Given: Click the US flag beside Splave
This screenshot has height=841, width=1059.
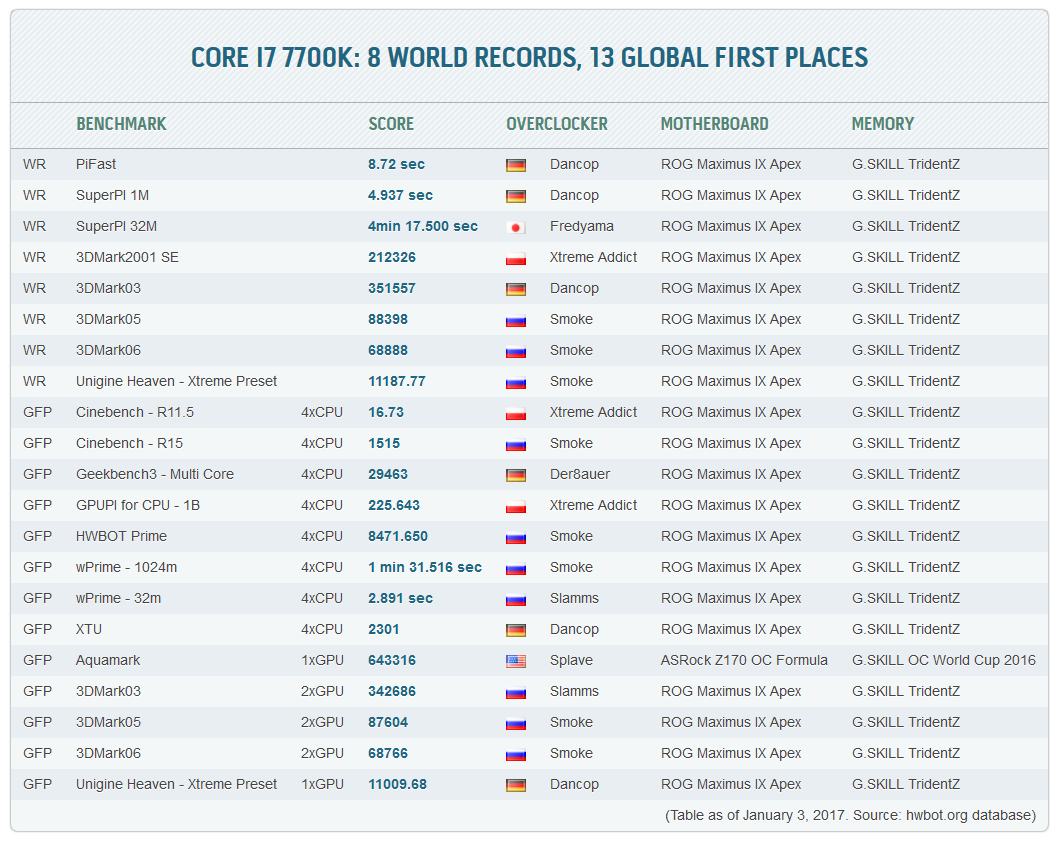Looking at the screenshot, I should (x=516, y=661).
